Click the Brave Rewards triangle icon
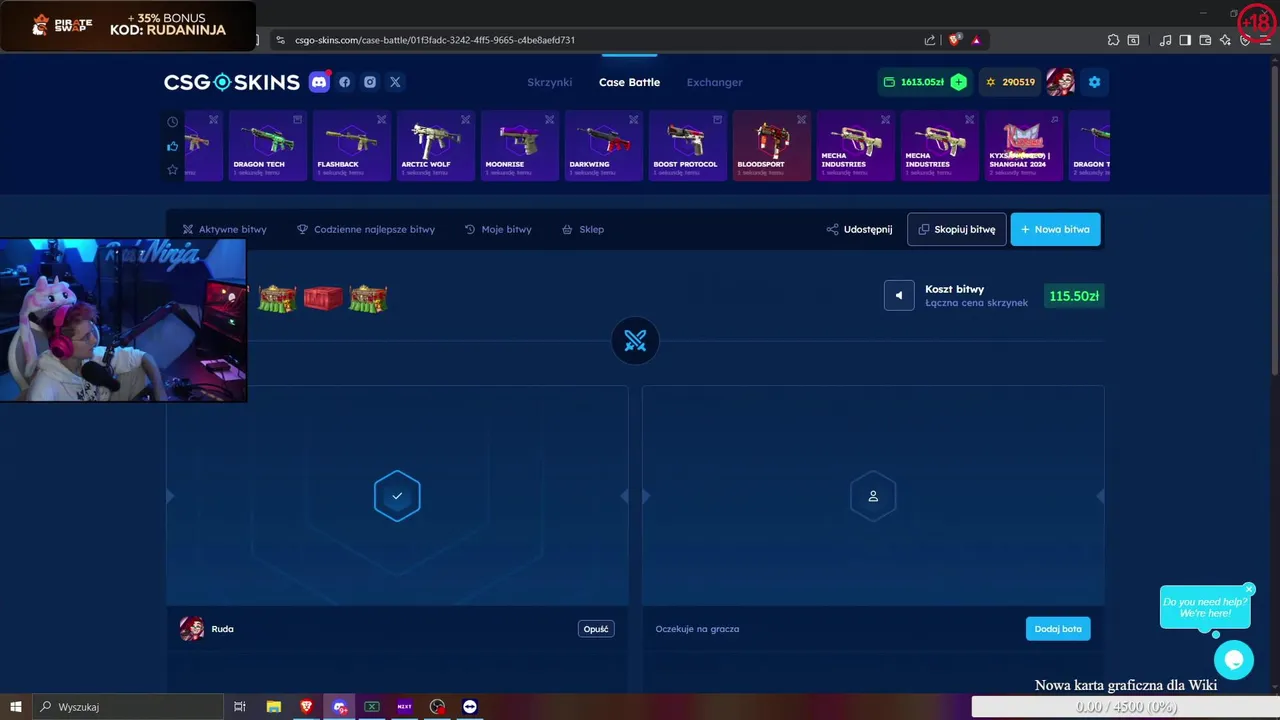 click(976, 40)
